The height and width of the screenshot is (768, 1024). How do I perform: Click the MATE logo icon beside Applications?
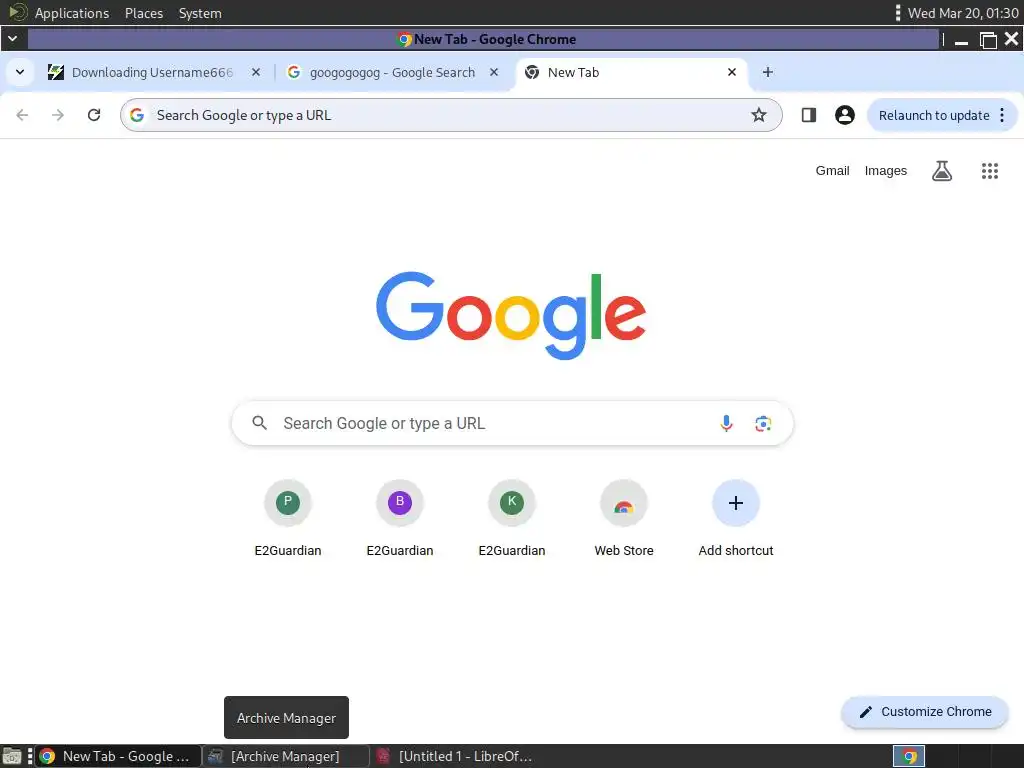click(x=17, y=12)
